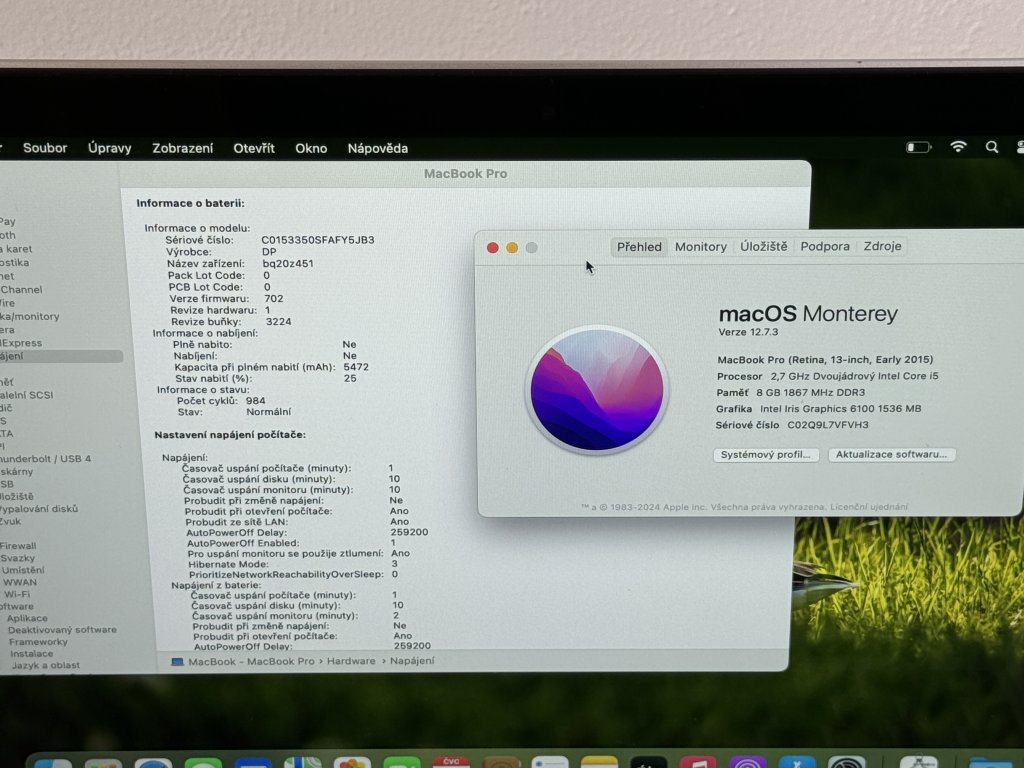Click serial number C02Q9L7VFVH3
Screen dimensions: 1024x768
pyautogui.click(x=827, y=424)
